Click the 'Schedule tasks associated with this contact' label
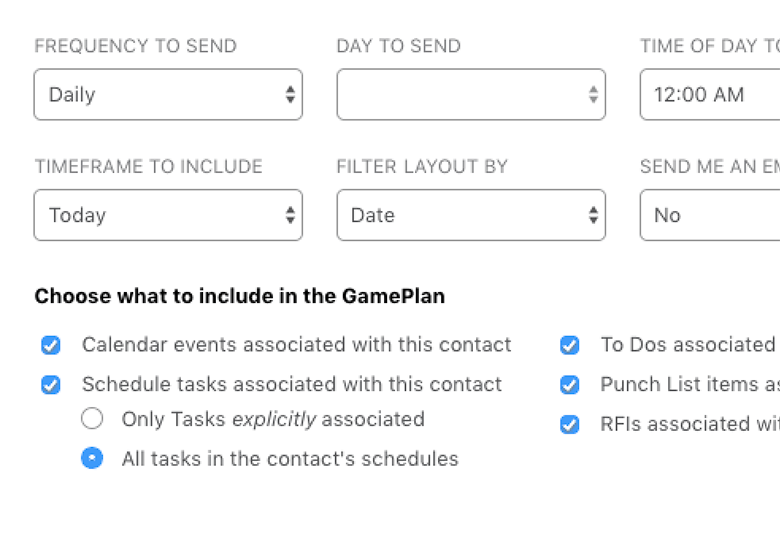Image resolution: width=780 pixels, height=534 pixels. [291, 385]
